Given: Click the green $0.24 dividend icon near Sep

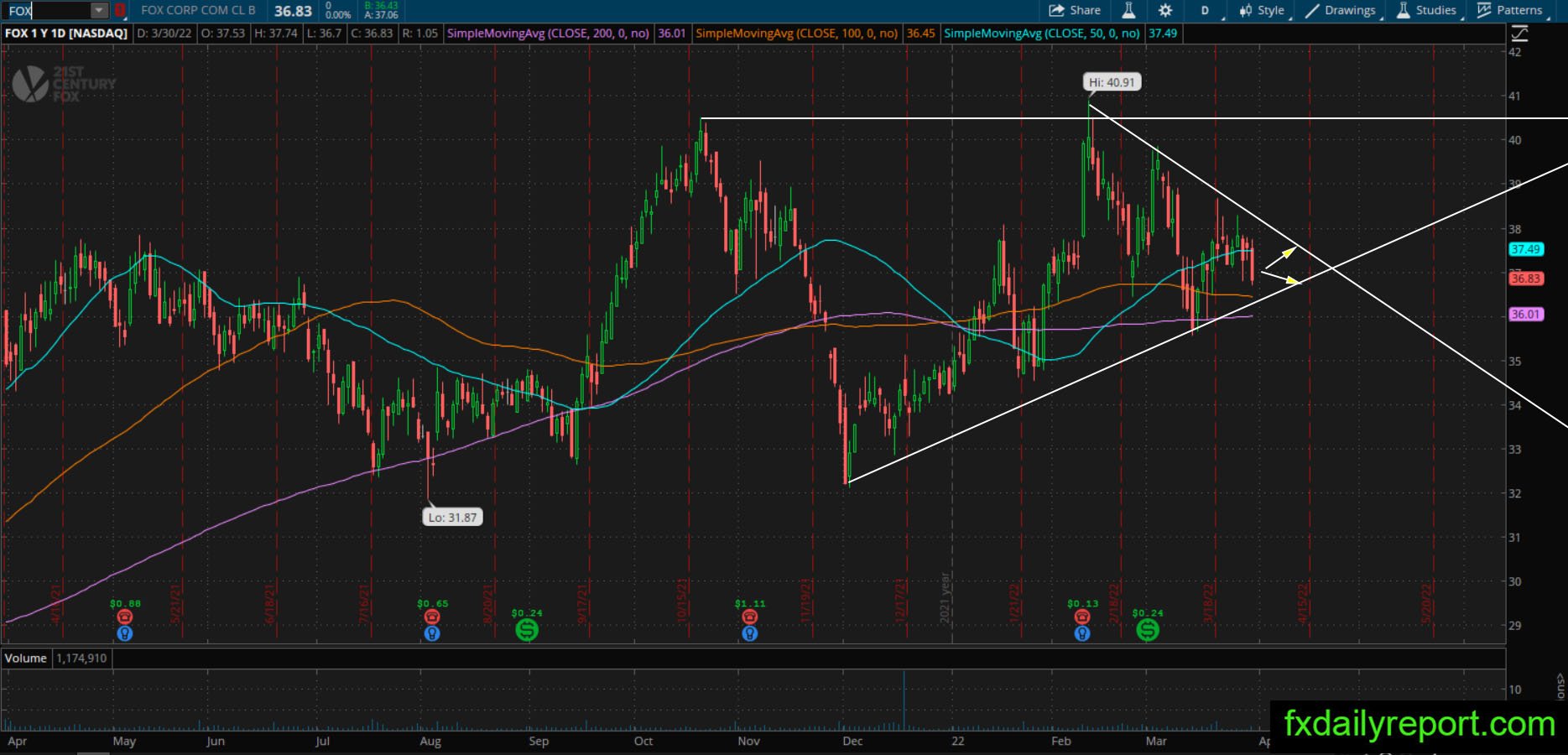Looking at the screenshot, I should [x=527, y=629].
